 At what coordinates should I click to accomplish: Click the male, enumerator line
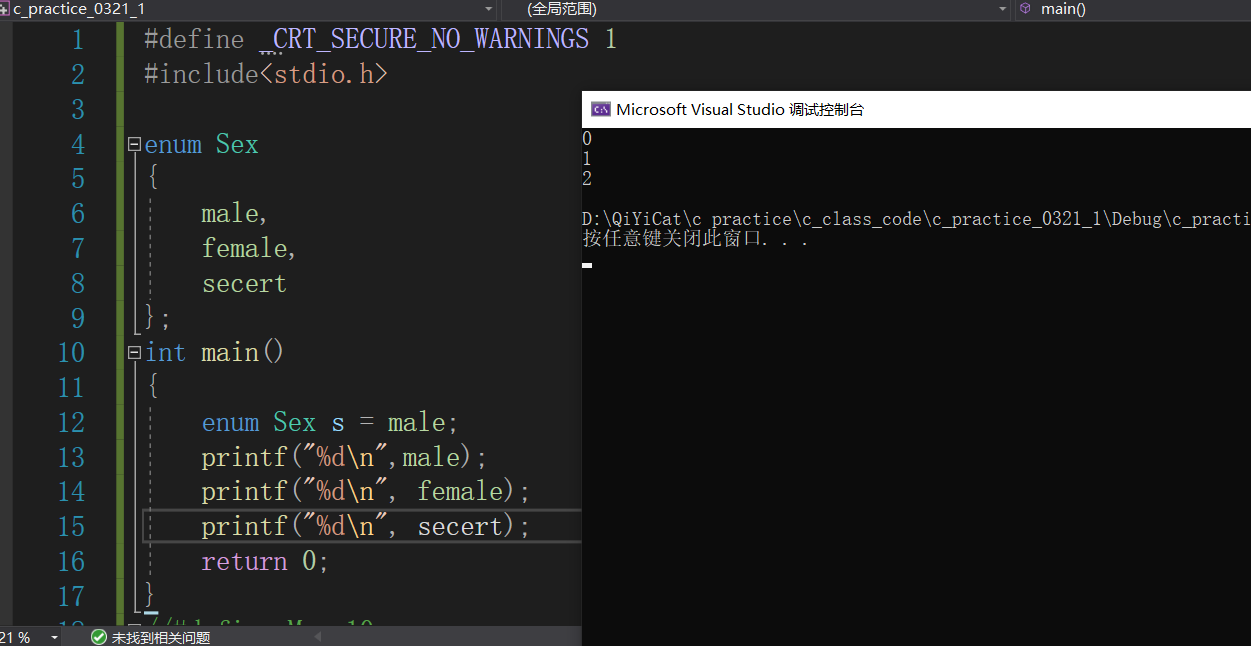pyautogui.click(x=235, y=214)
